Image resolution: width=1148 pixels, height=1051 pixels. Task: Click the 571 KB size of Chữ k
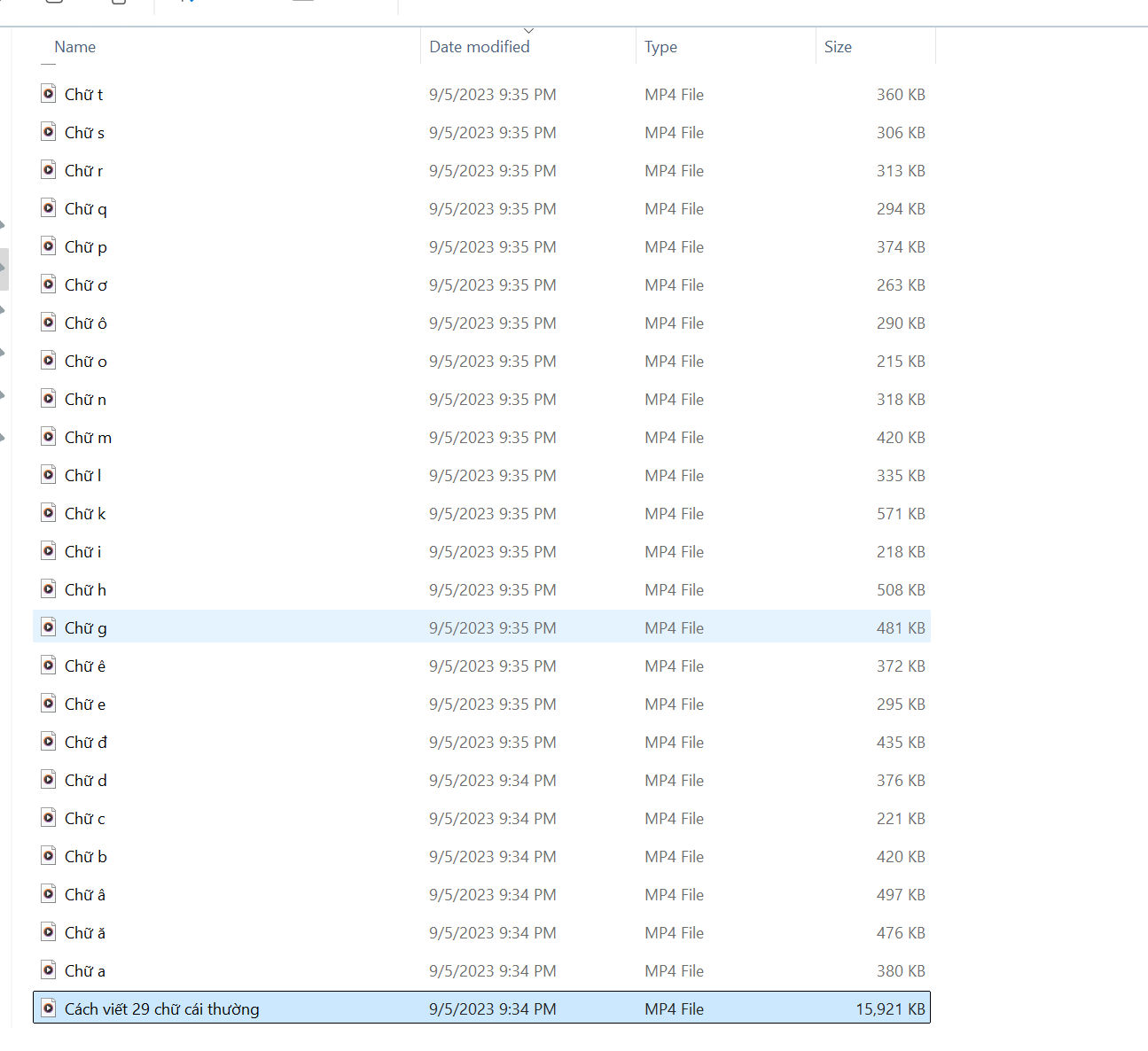(901, 514)
